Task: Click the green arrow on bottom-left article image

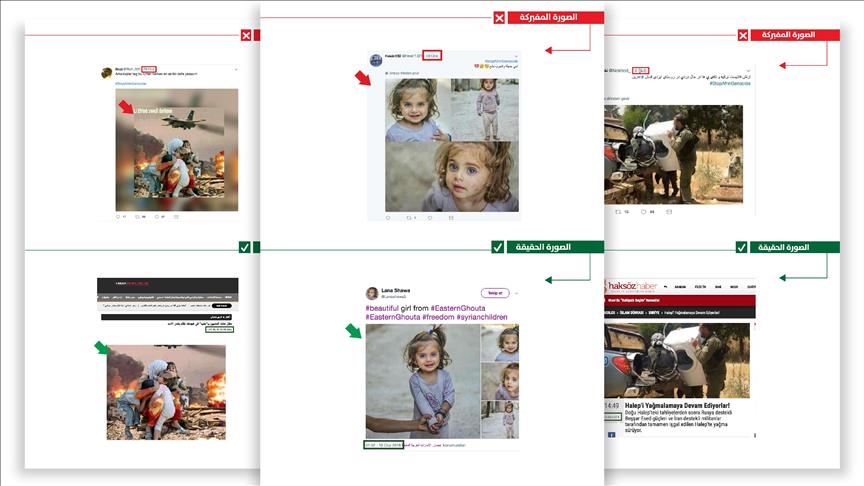Action: pyautogui.click(x=100, y=348)
